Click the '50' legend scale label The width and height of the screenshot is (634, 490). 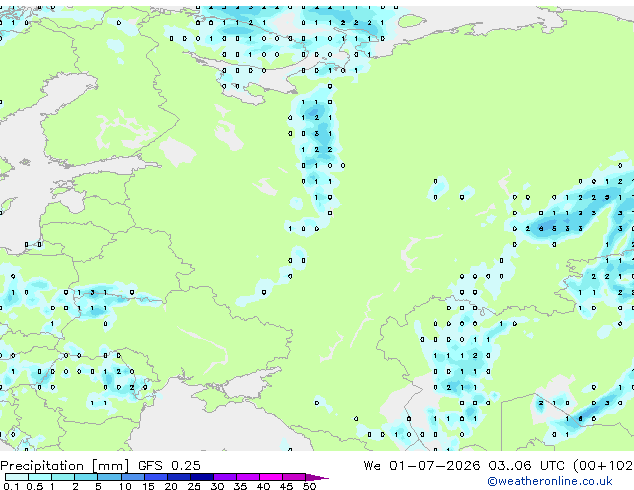309,486
